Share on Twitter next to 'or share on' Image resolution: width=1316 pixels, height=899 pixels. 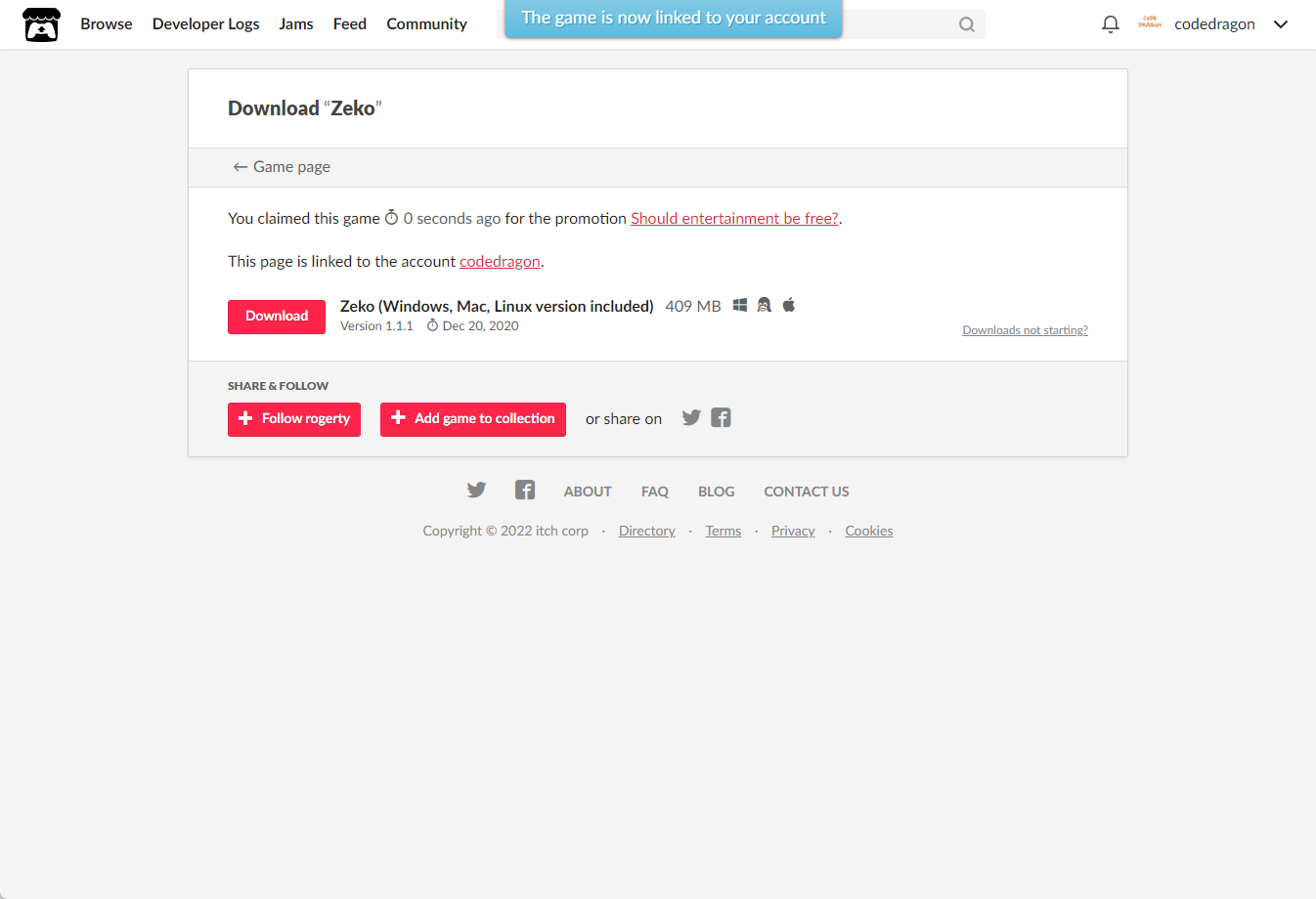[x=691, y=417]
